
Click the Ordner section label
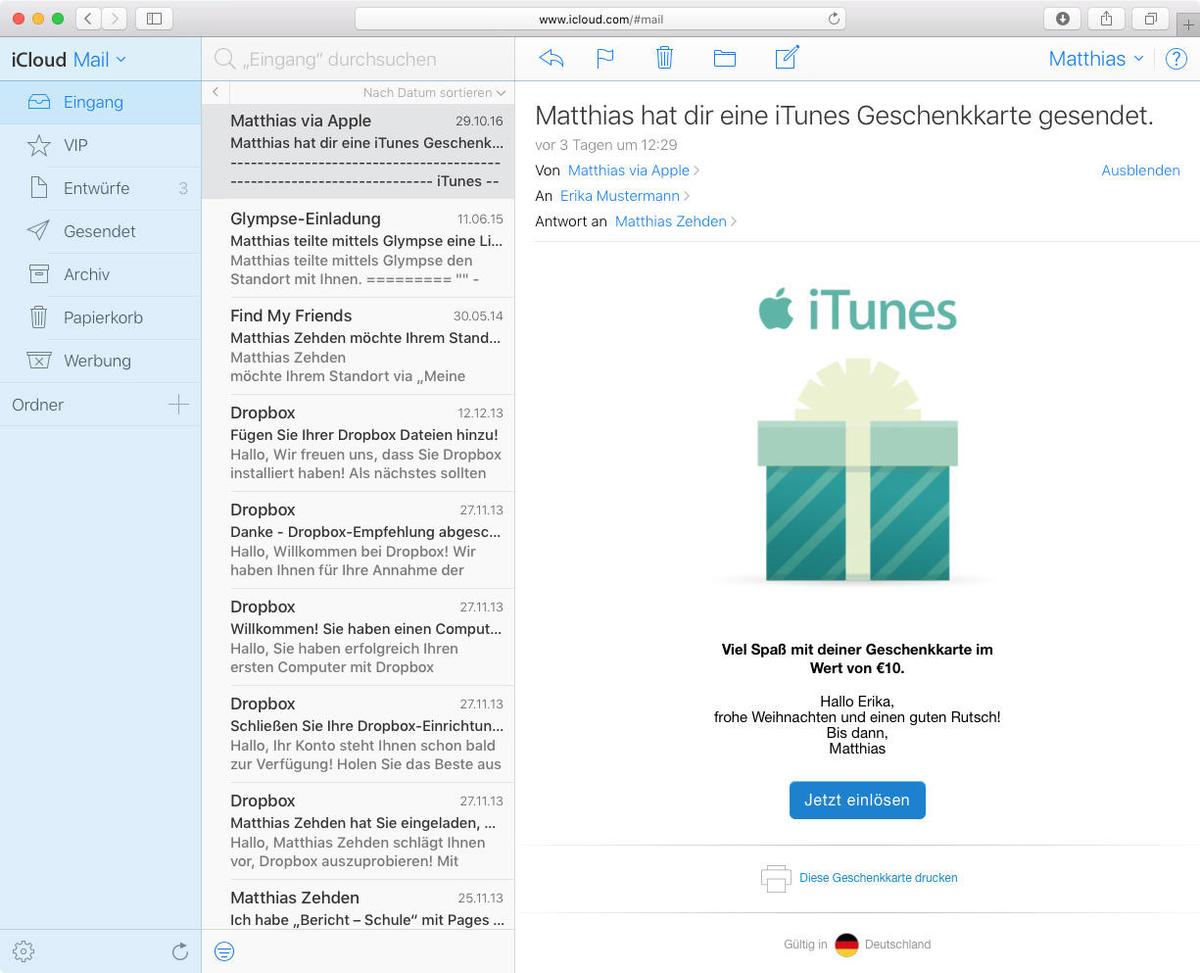[38, 404]
